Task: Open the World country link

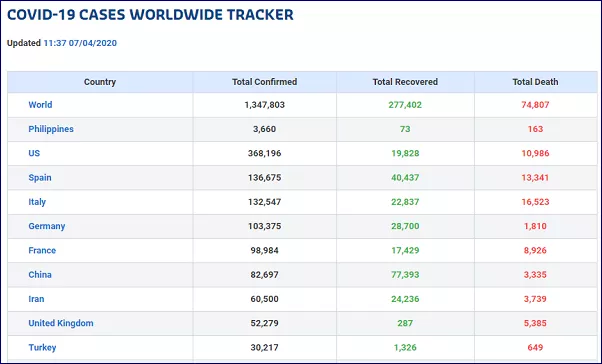Action: (x=40, y=105)
